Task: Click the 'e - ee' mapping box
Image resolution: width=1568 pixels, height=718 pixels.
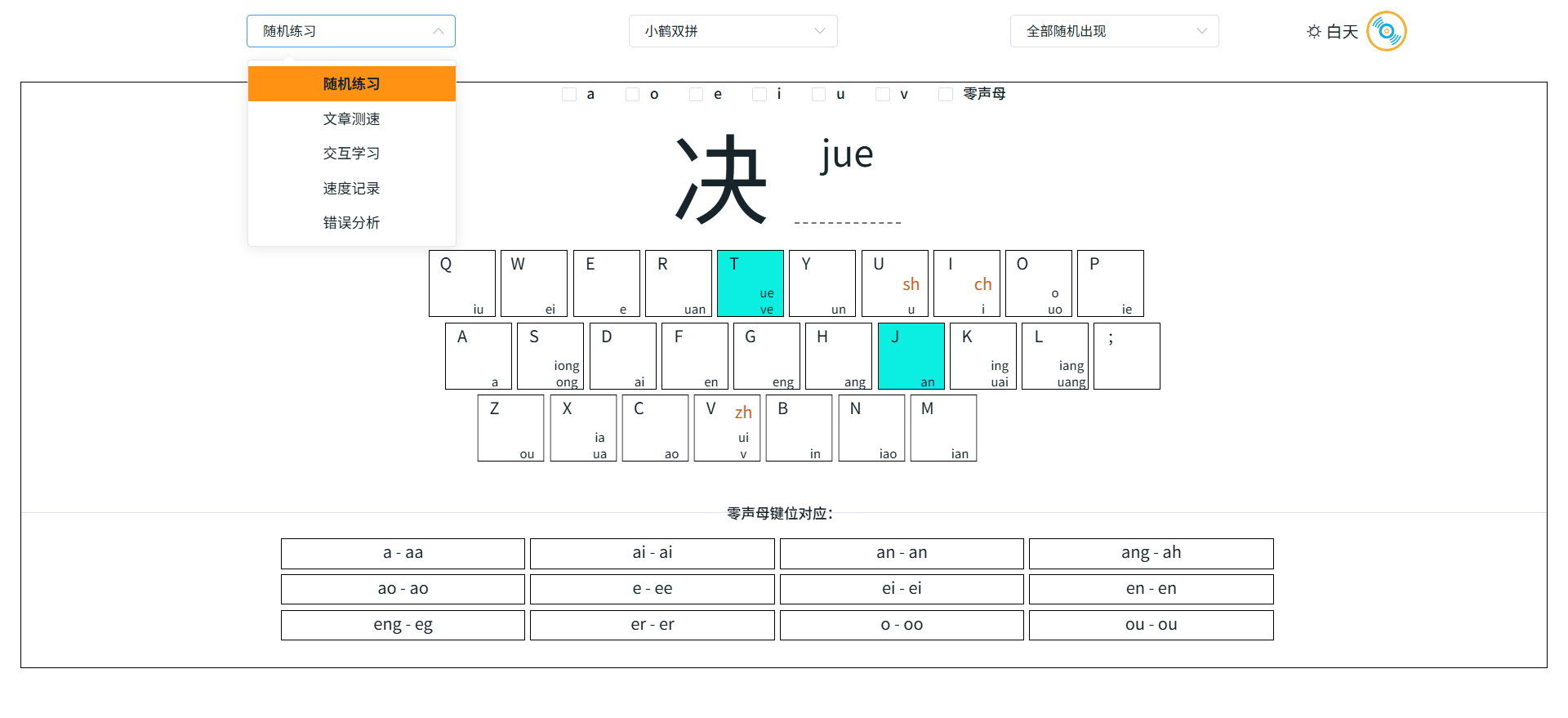Action: point(653,590)
